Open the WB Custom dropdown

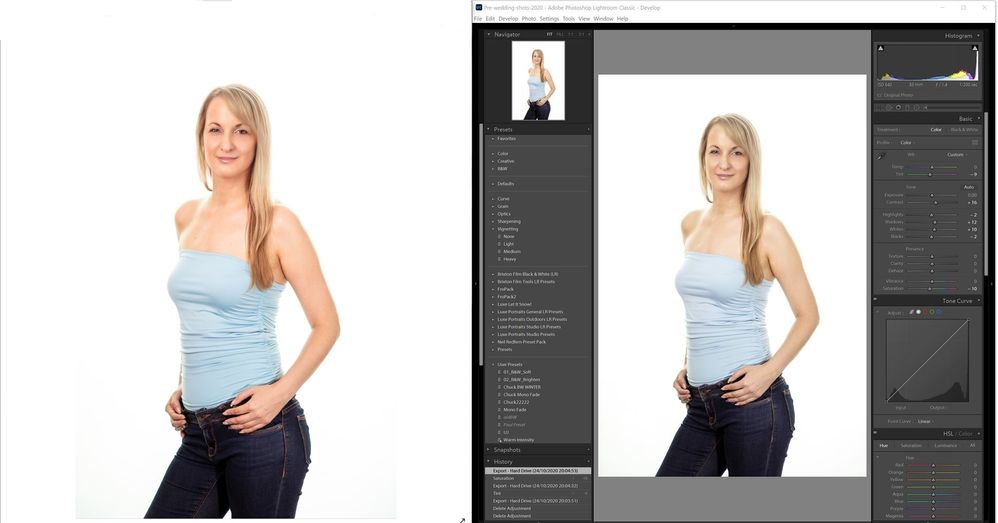point(957,155)
